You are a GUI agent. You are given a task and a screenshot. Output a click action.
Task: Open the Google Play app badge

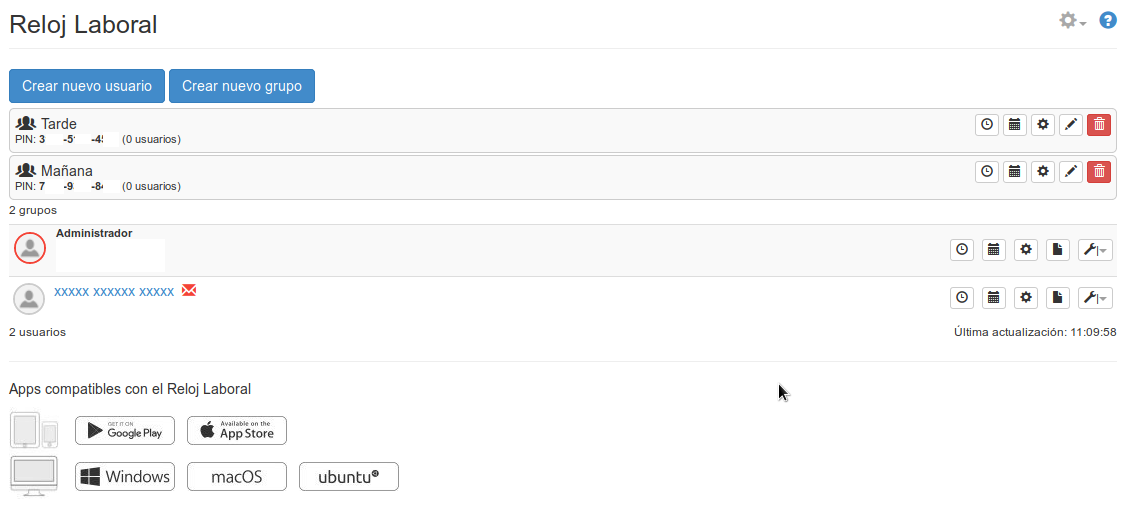click(x=125, y=430)
